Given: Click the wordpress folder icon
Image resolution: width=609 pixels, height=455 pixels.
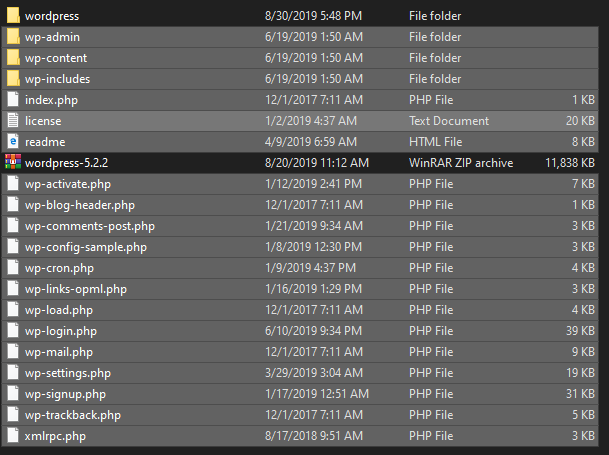Looking at the screenshot, I should [x=12, y=16].
